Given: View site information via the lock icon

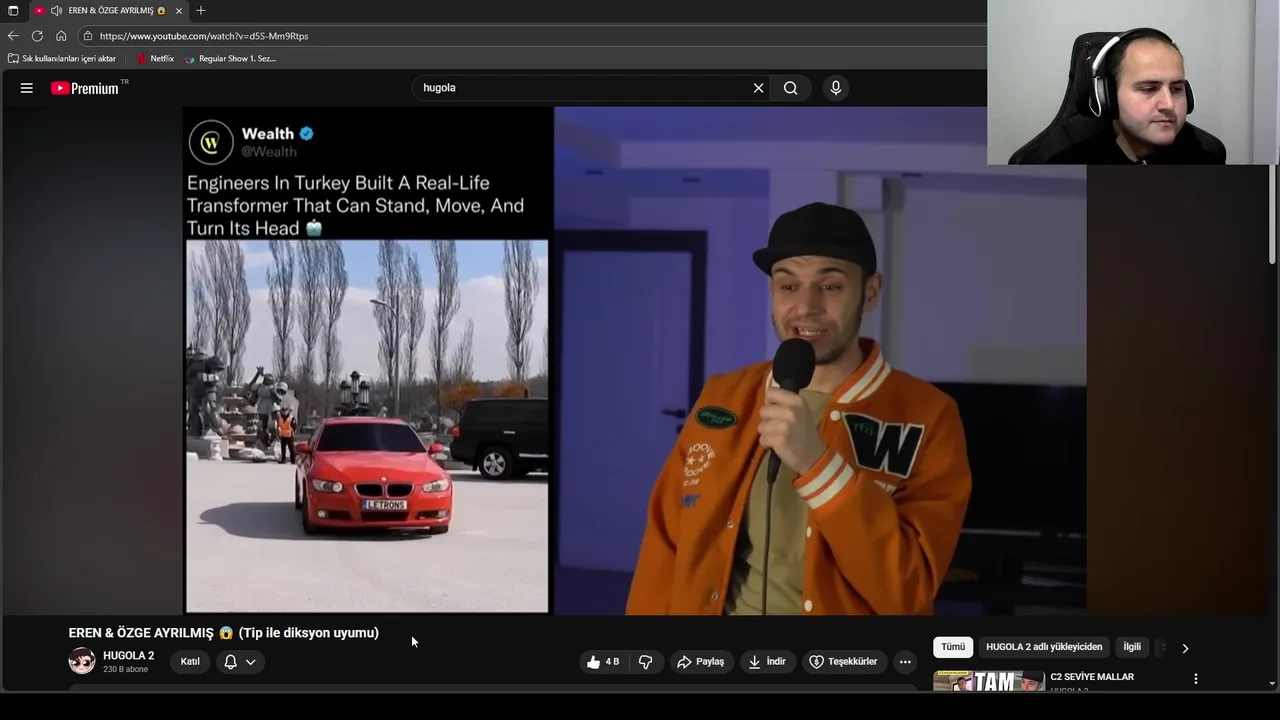Looking at the screenshot, I should pyautogui.click(x=88, y=36).
